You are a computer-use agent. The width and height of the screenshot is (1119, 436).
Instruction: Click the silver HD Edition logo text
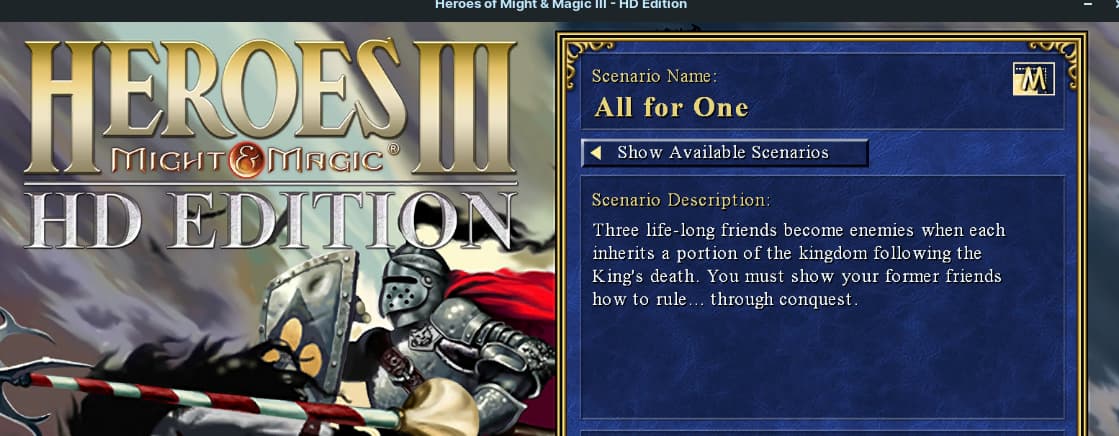point(268,218)
